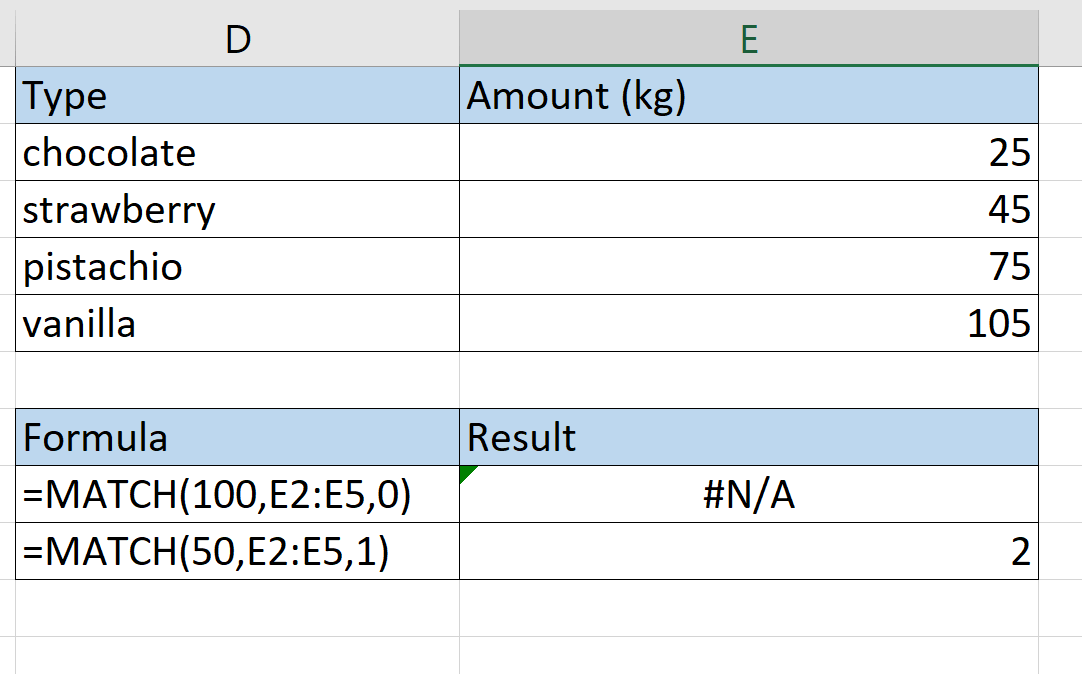Click the 'Result' header cell
Screen dimensions: 1082x674
tap(749, 437)
